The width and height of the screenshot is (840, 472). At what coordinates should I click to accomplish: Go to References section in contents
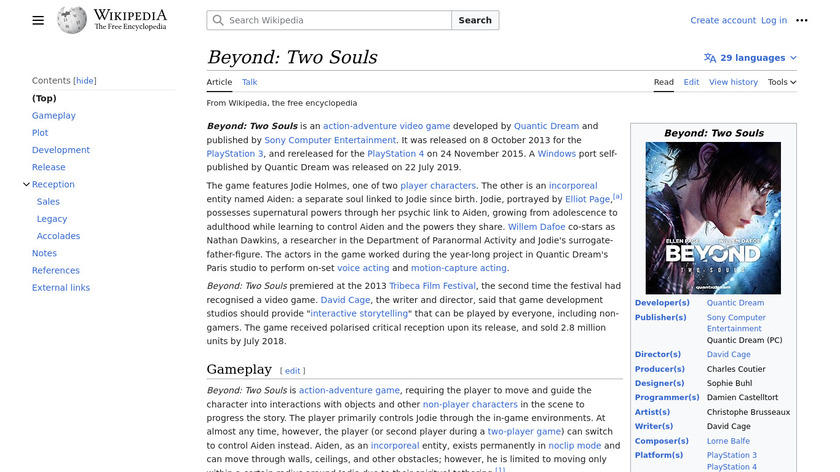56,270
